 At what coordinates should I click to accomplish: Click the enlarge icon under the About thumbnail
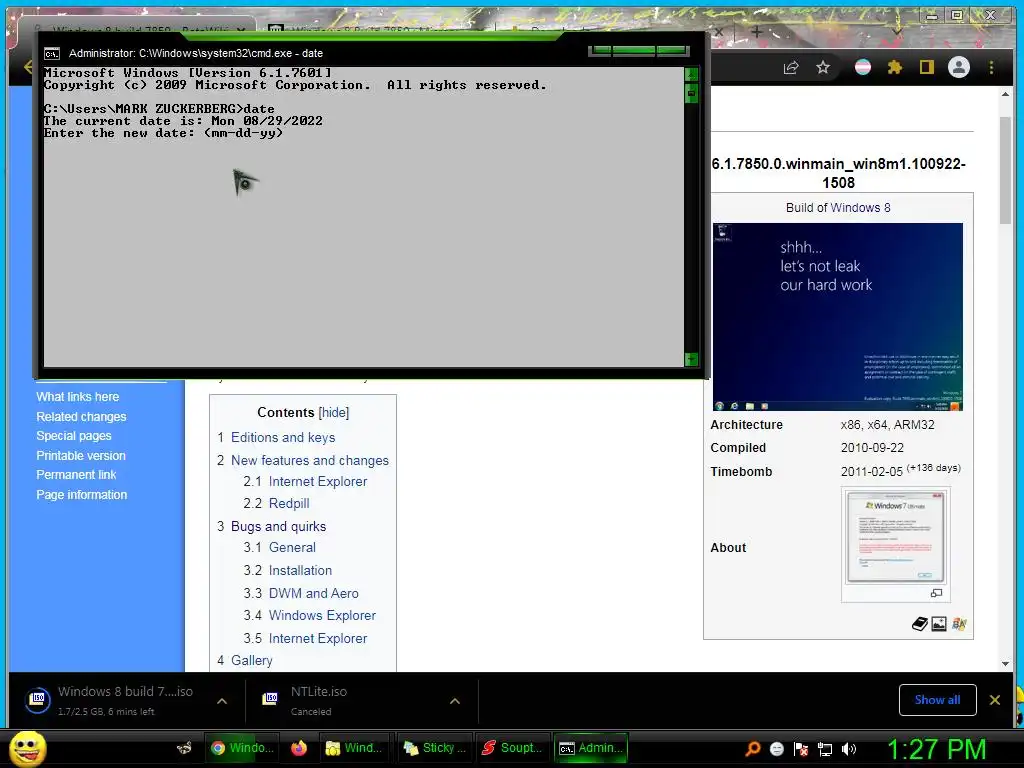click(x=936, y=593)
